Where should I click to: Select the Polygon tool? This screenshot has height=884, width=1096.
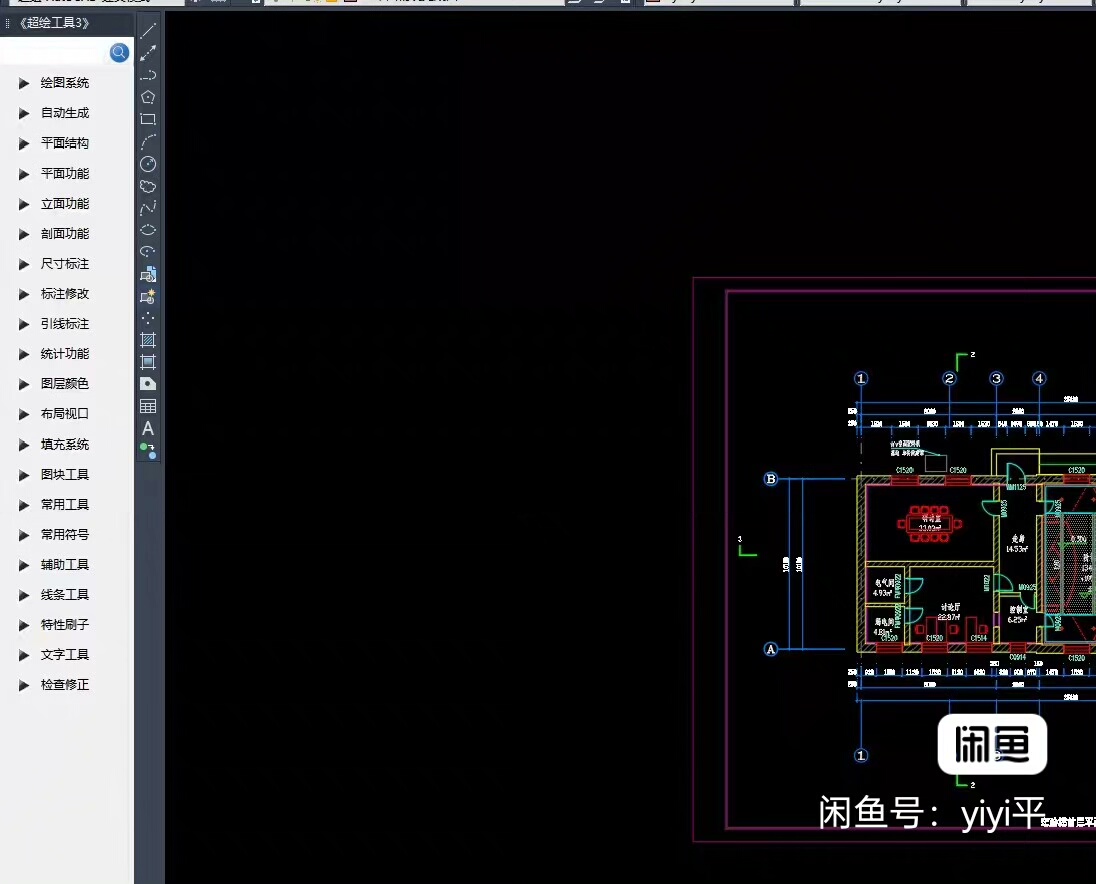148,97
